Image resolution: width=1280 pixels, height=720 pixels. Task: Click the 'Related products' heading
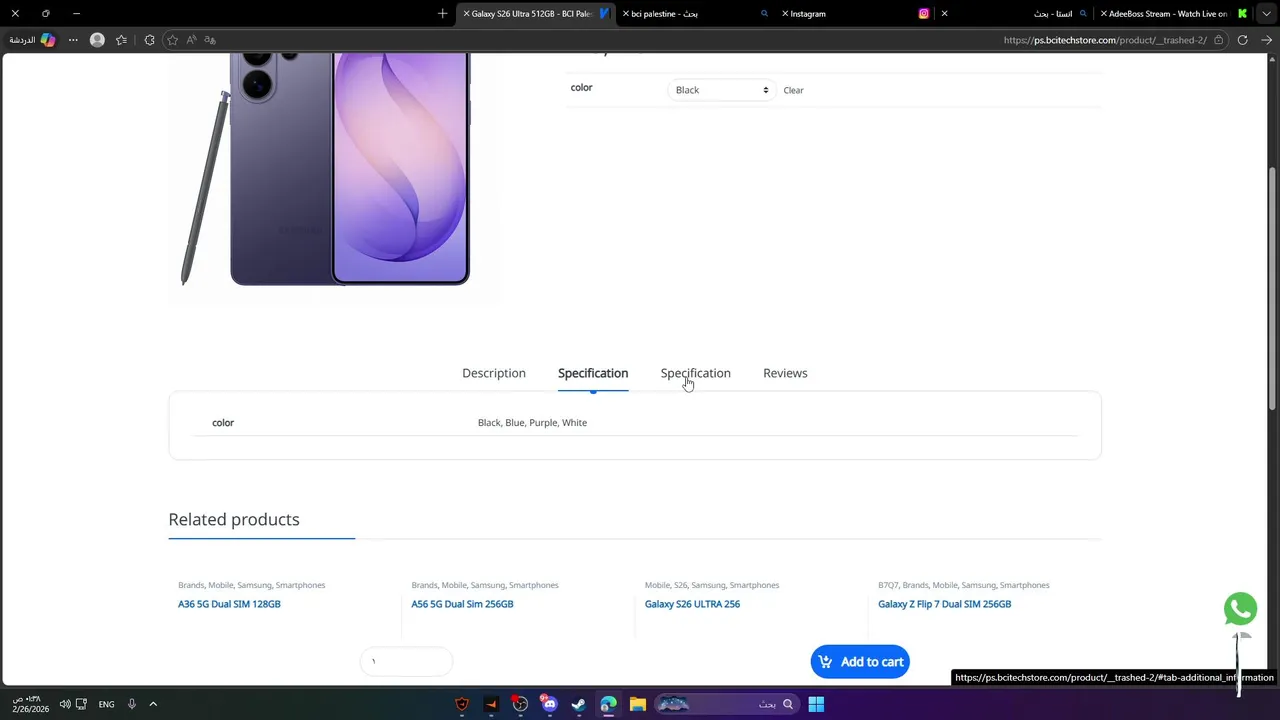[x=234, y=519]
